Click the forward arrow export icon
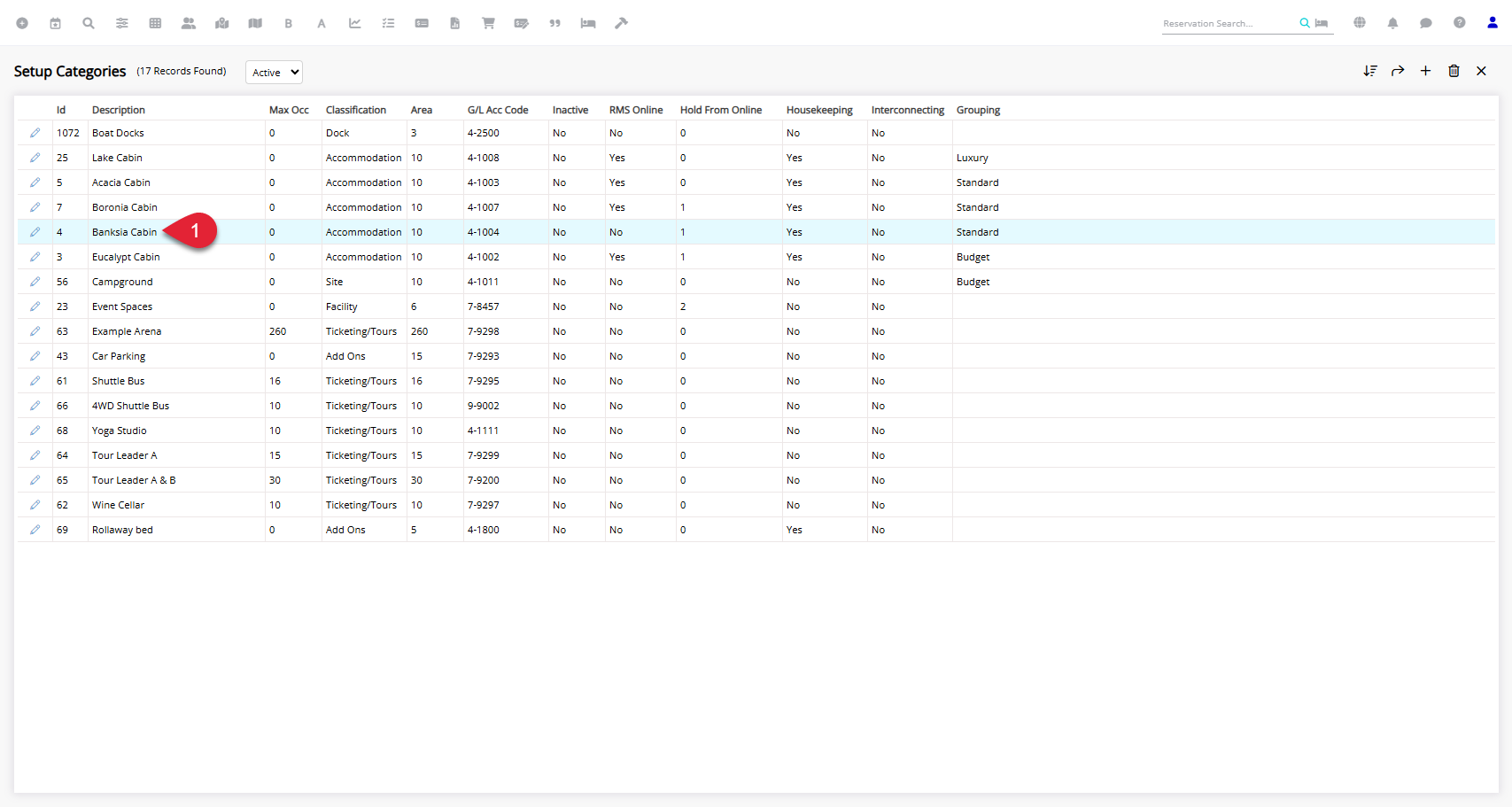 1398,71
